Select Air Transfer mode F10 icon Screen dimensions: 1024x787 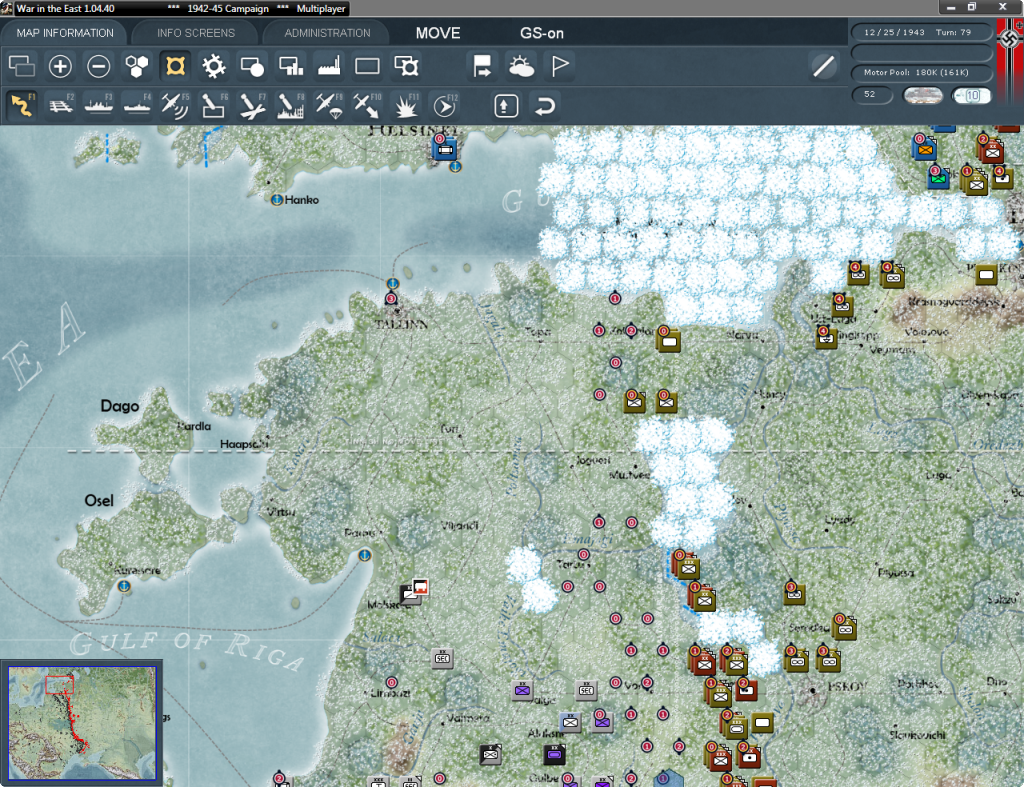[367, 105]
